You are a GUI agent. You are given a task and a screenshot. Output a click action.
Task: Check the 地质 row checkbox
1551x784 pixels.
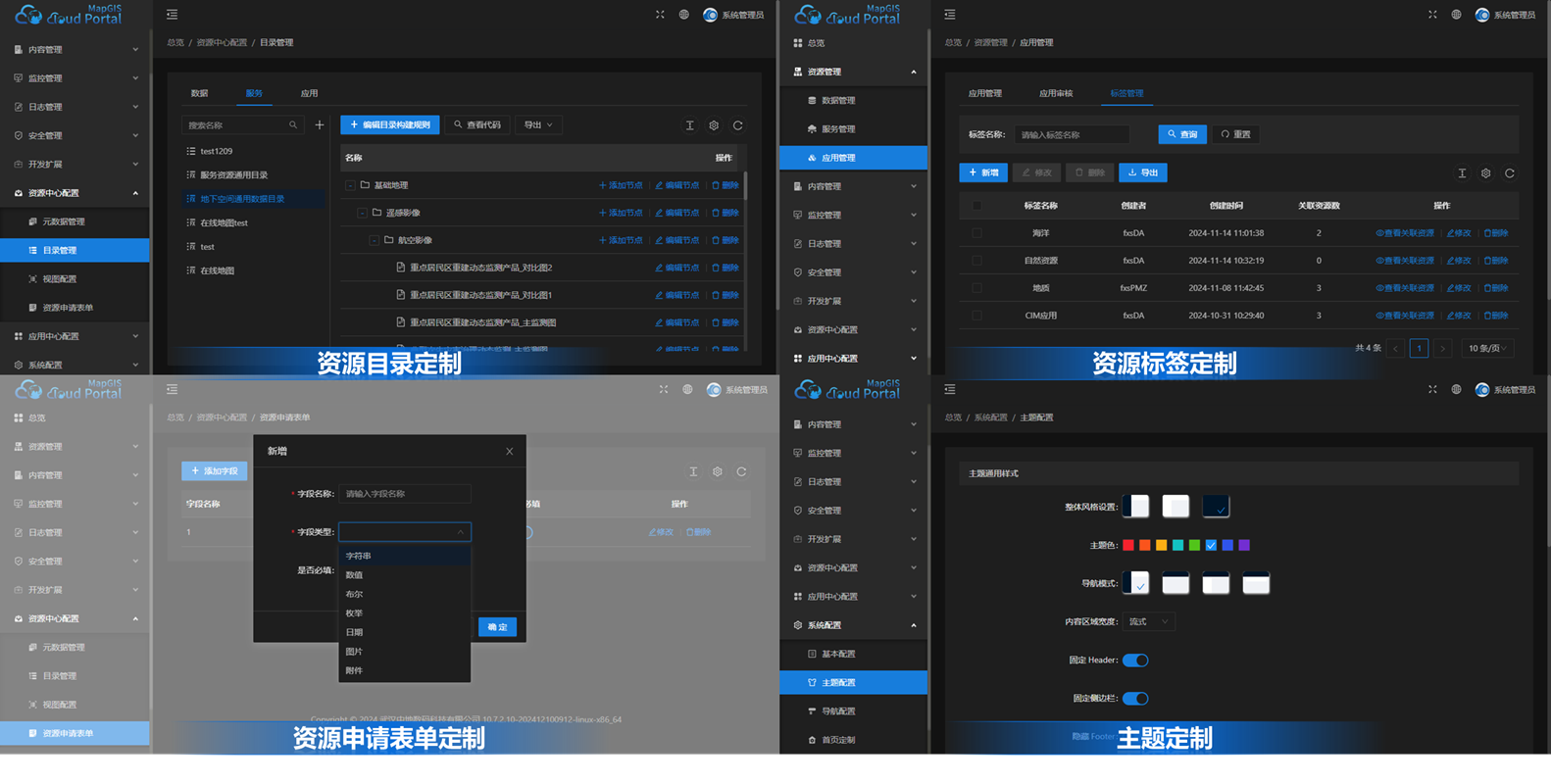click(976, 288)
